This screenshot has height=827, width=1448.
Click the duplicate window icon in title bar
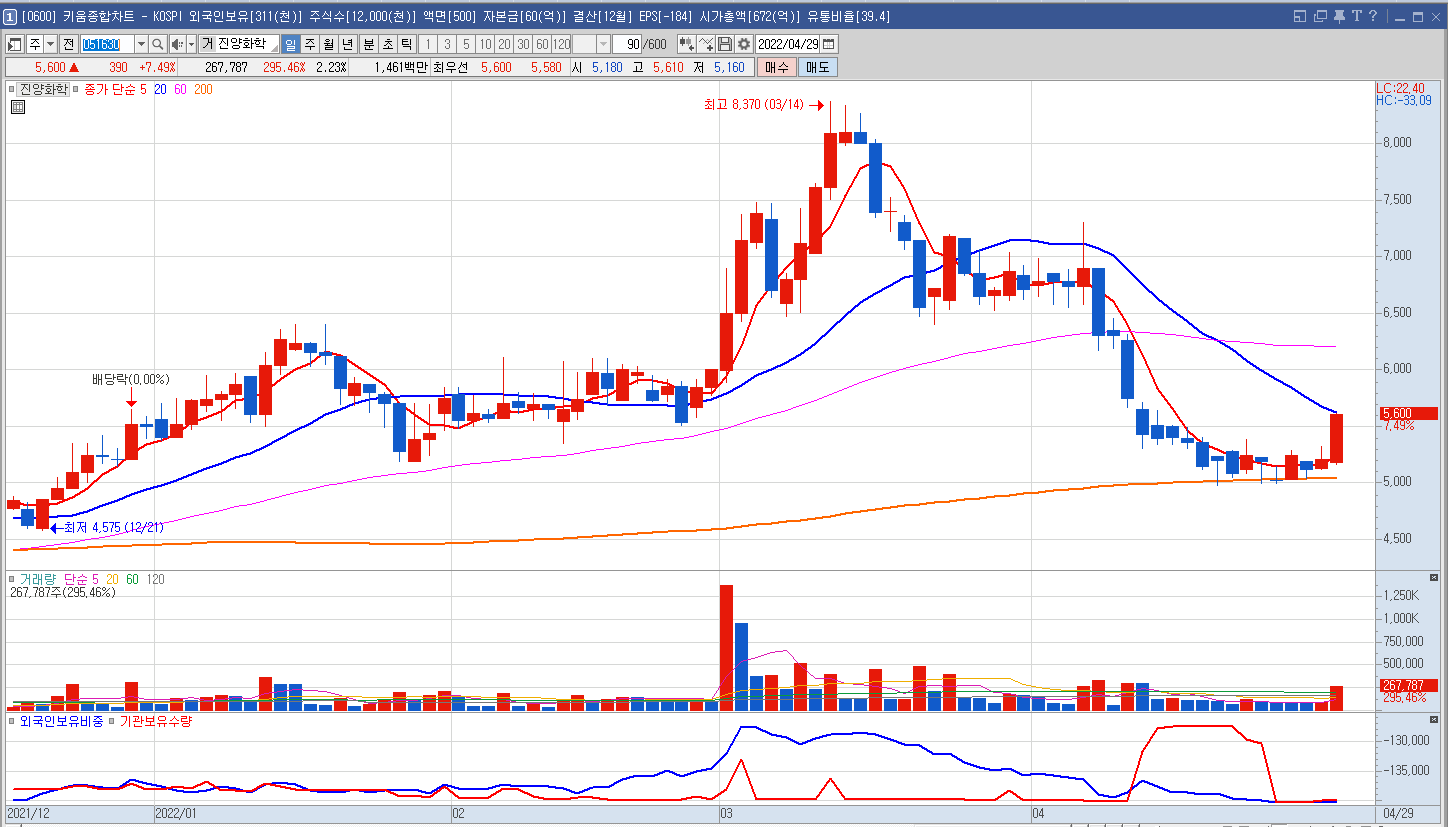(x=1321, y=16)
